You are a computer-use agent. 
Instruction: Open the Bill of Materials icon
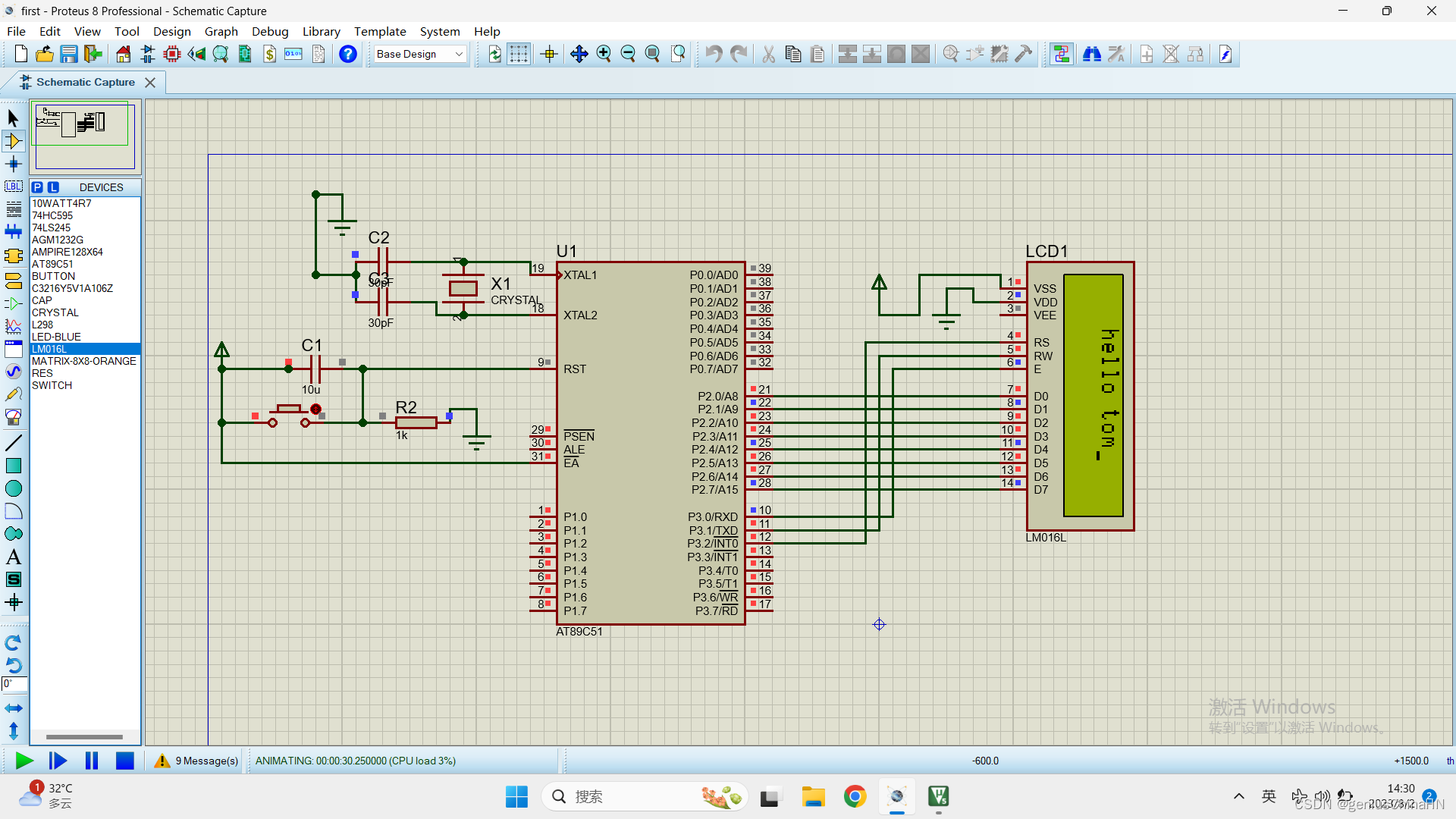coord(270,54)
